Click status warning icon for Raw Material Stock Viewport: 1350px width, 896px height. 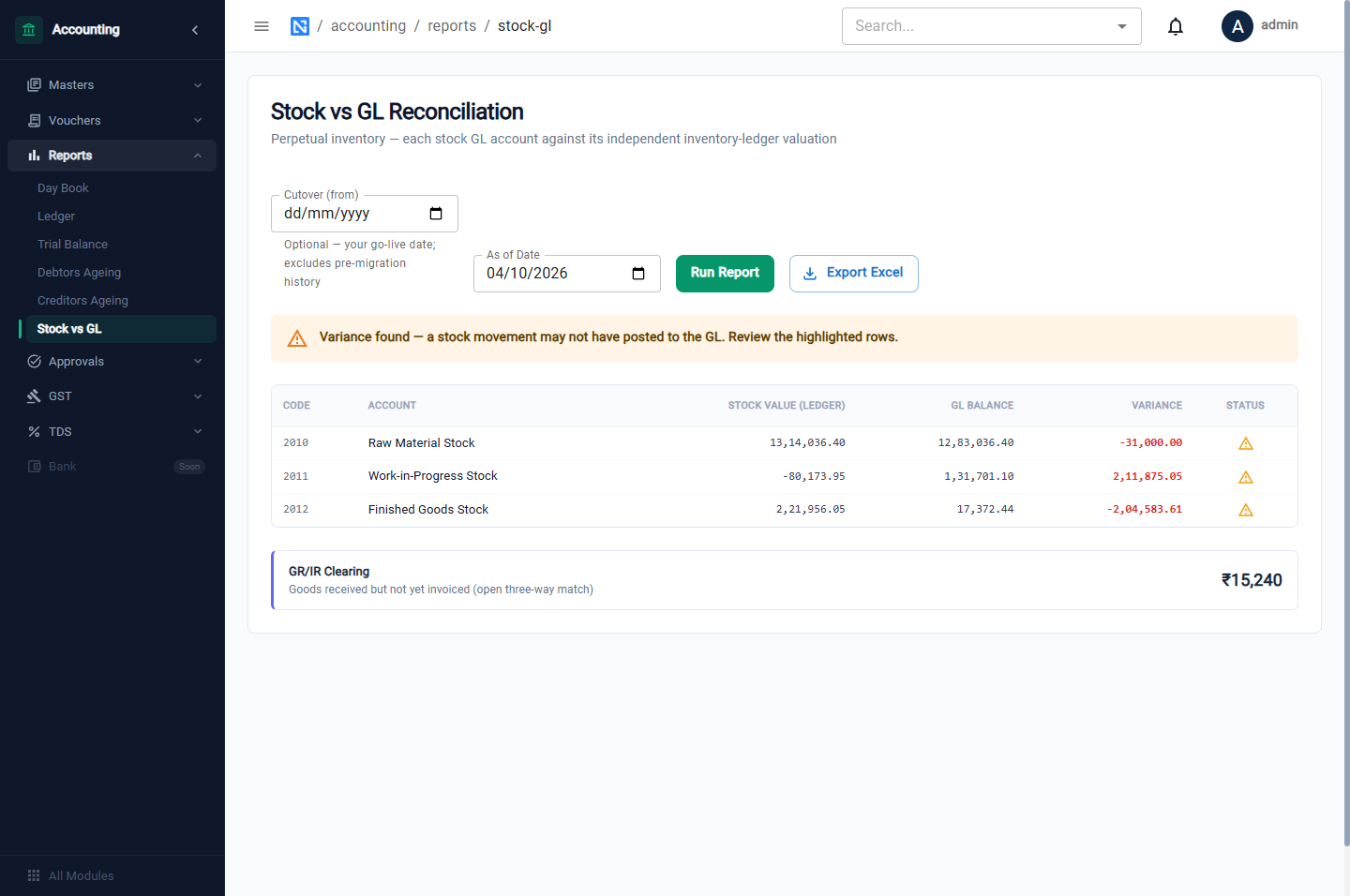point(1246,443)
